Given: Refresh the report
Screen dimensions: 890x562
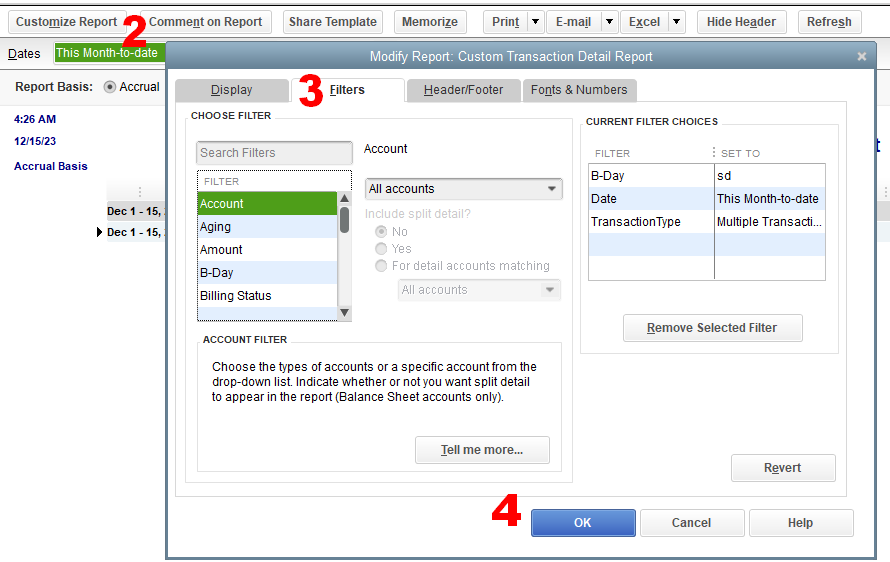Looking at the screenshot, I should [829, 22].
